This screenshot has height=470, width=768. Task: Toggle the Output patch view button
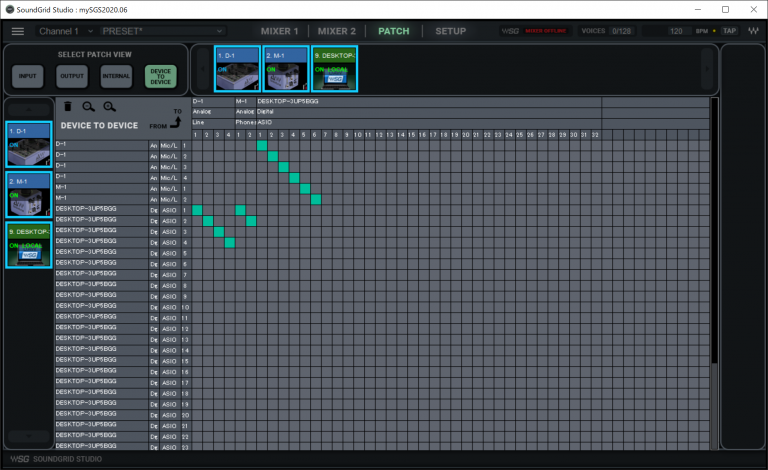click(x=72, y=75)
